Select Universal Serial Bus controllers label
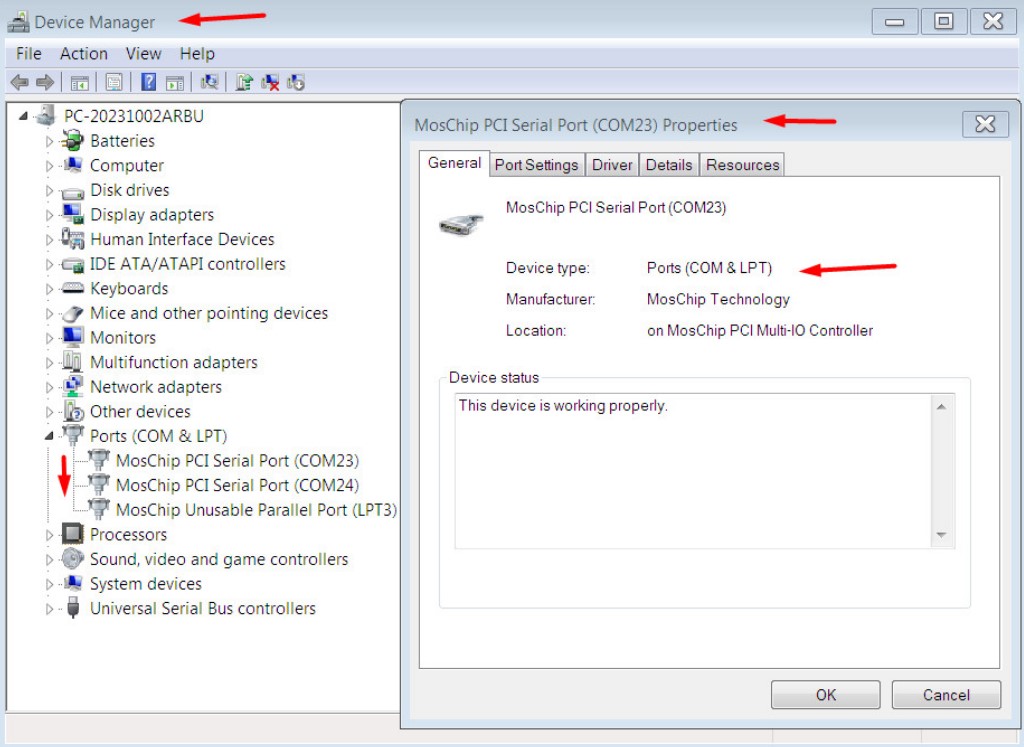Viewport: 1024px width, 747px height. click(x=202, y=608)
